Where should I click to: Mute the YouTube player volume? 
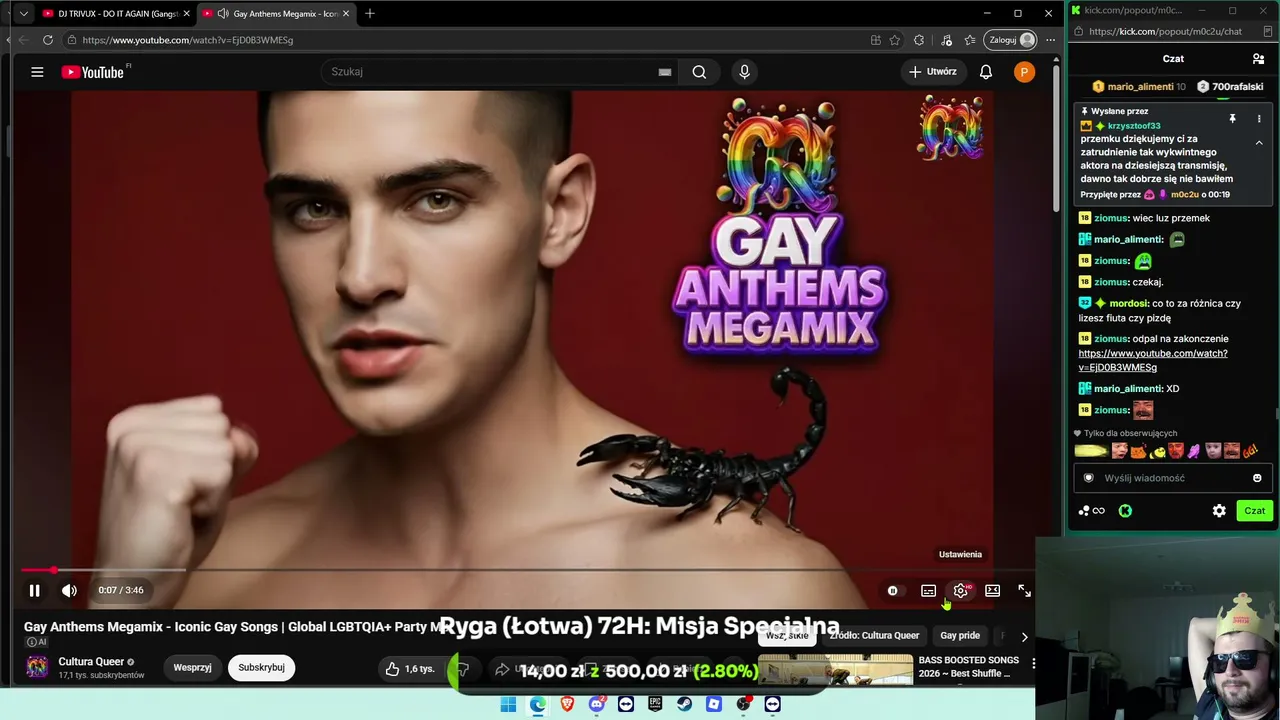point(69,591)
